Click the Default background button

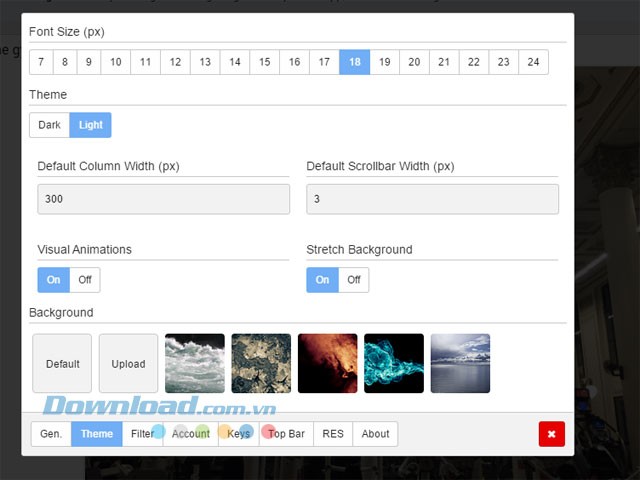coord(62,364)
